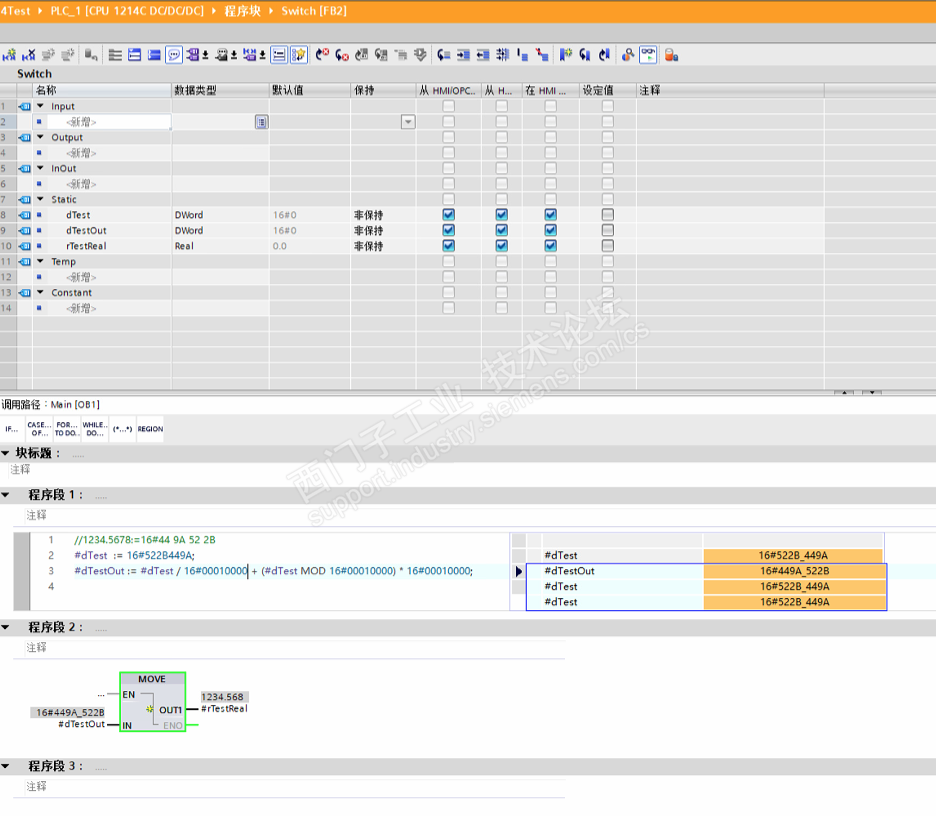
Task: Click the absolute/symbolic operands icon
Action: pyautogui.click(x=195, y=56)
